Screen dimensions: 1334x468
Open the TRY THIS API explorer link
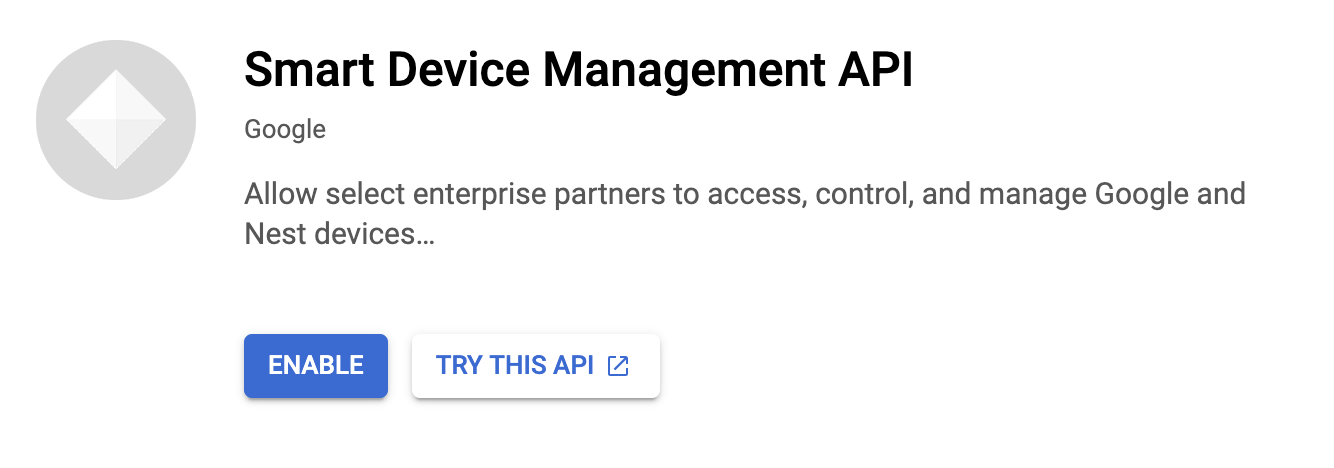pos(535,366)
